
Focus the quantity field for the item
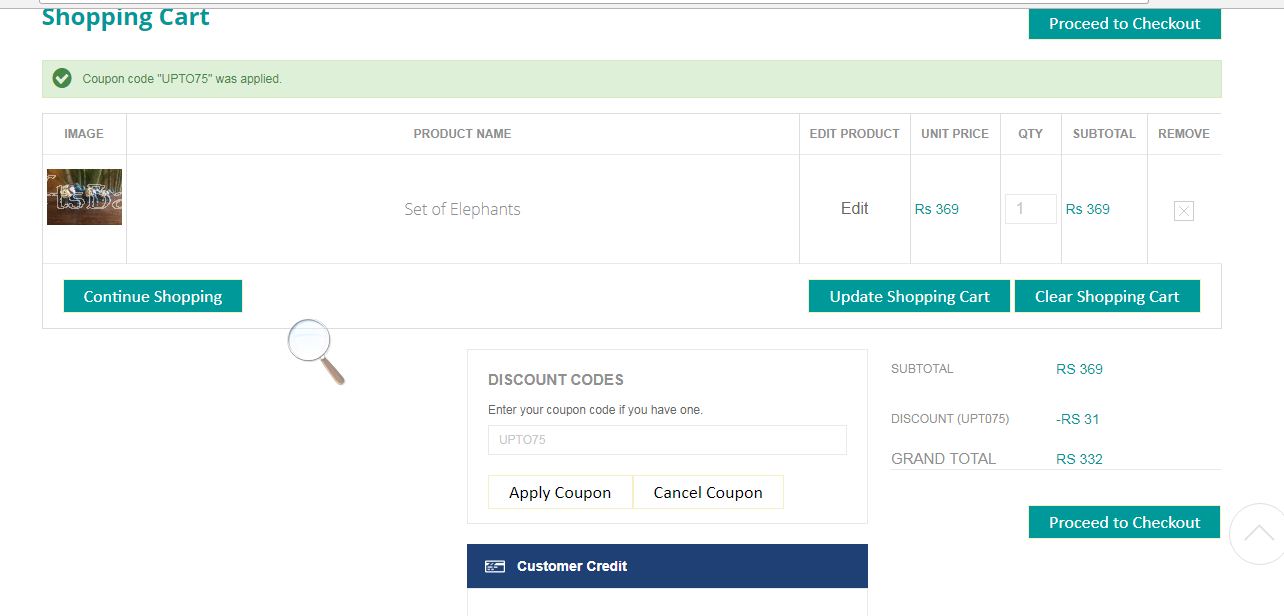(1030, 209)
